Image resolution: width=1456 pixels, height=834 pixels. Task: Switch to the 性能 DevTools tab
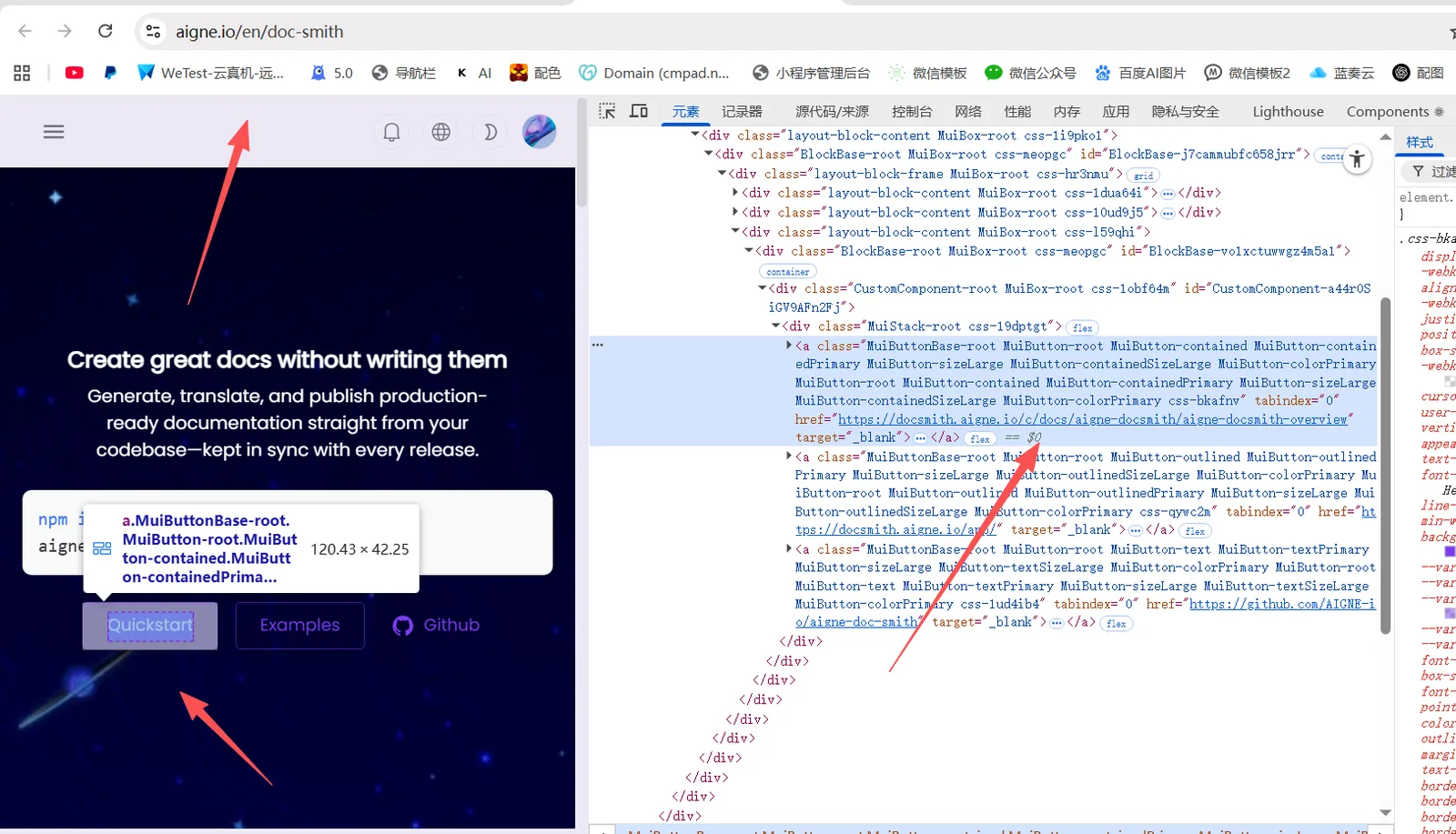(1017, 112)
